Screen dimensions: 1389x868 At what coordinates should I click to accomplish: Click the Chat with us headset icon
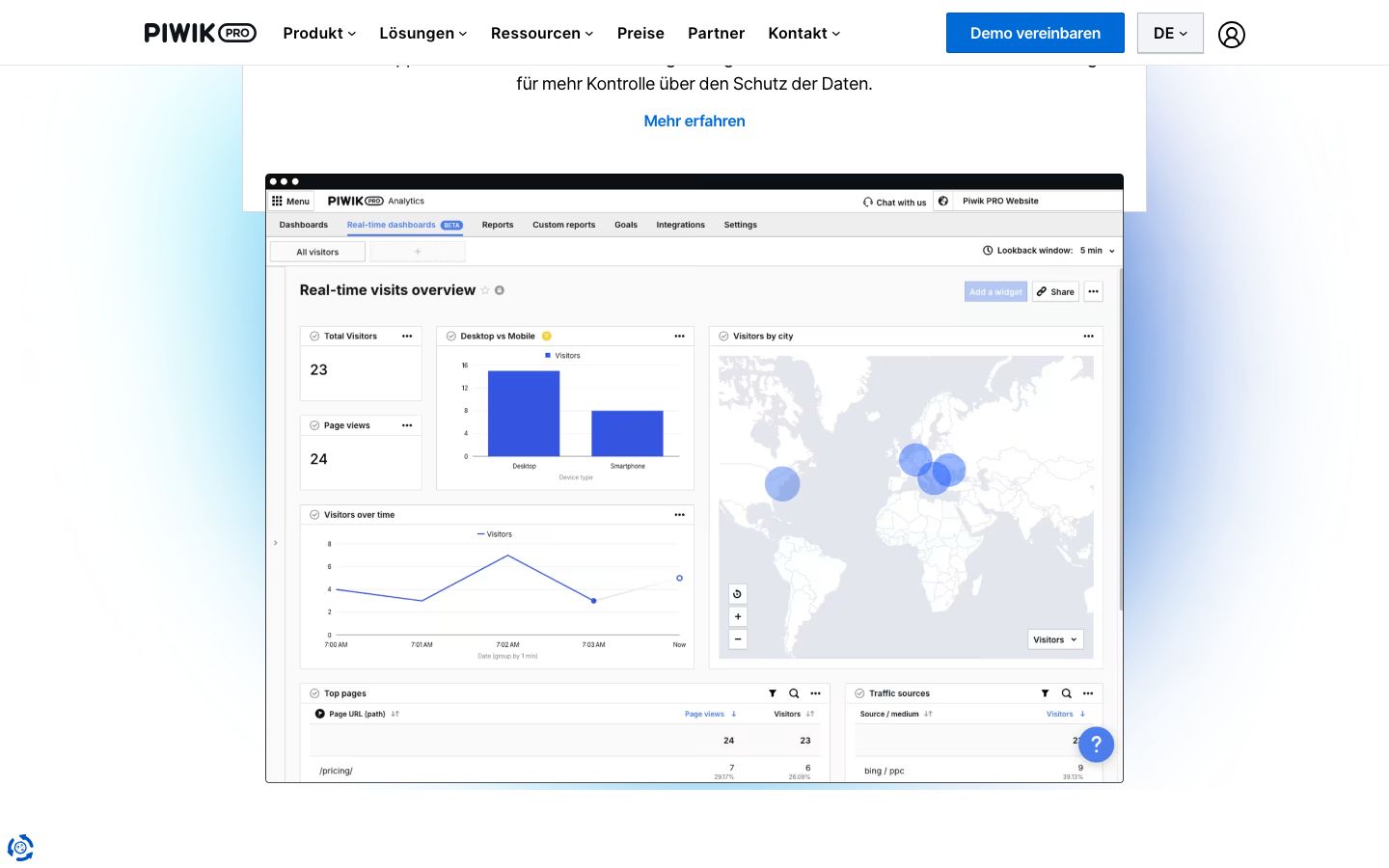868,203
